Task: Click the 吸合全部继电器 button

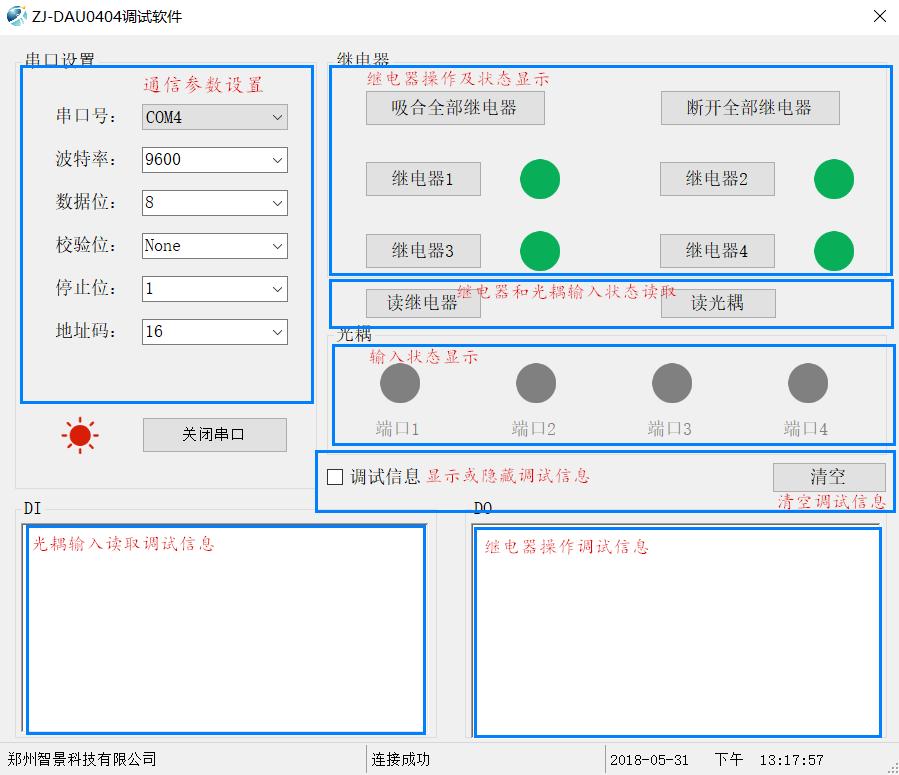Action: coord(455,108)
